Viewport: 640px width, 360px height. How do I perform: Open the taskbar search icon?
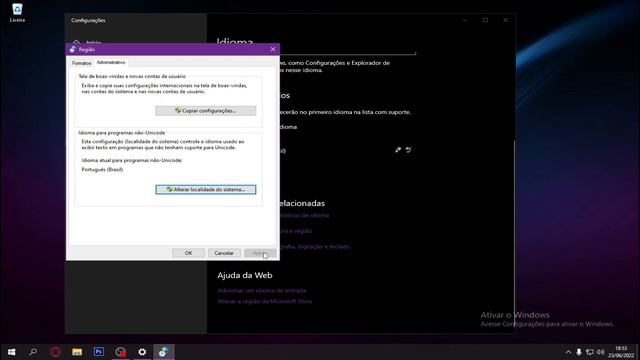pyautogui.click(x=33, y=352)
